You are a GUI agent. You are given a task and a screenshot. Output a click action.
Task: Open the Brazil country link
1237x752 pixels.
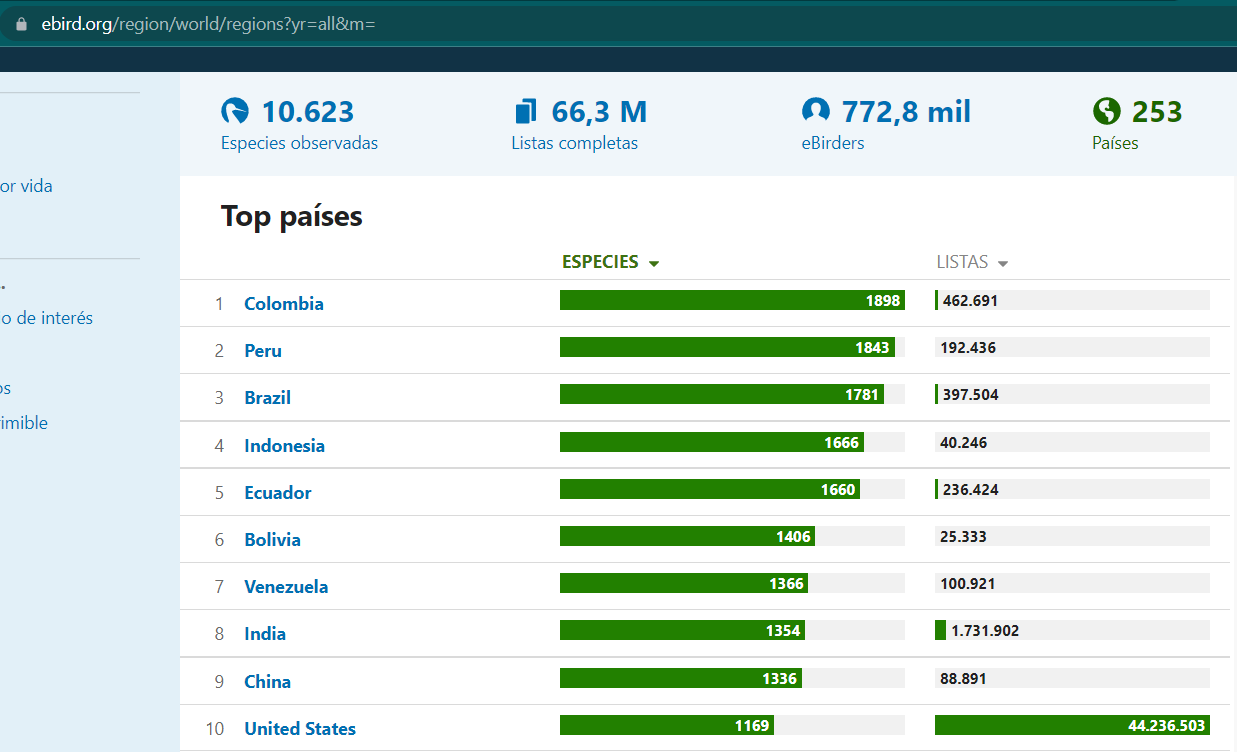pos(267,397)
